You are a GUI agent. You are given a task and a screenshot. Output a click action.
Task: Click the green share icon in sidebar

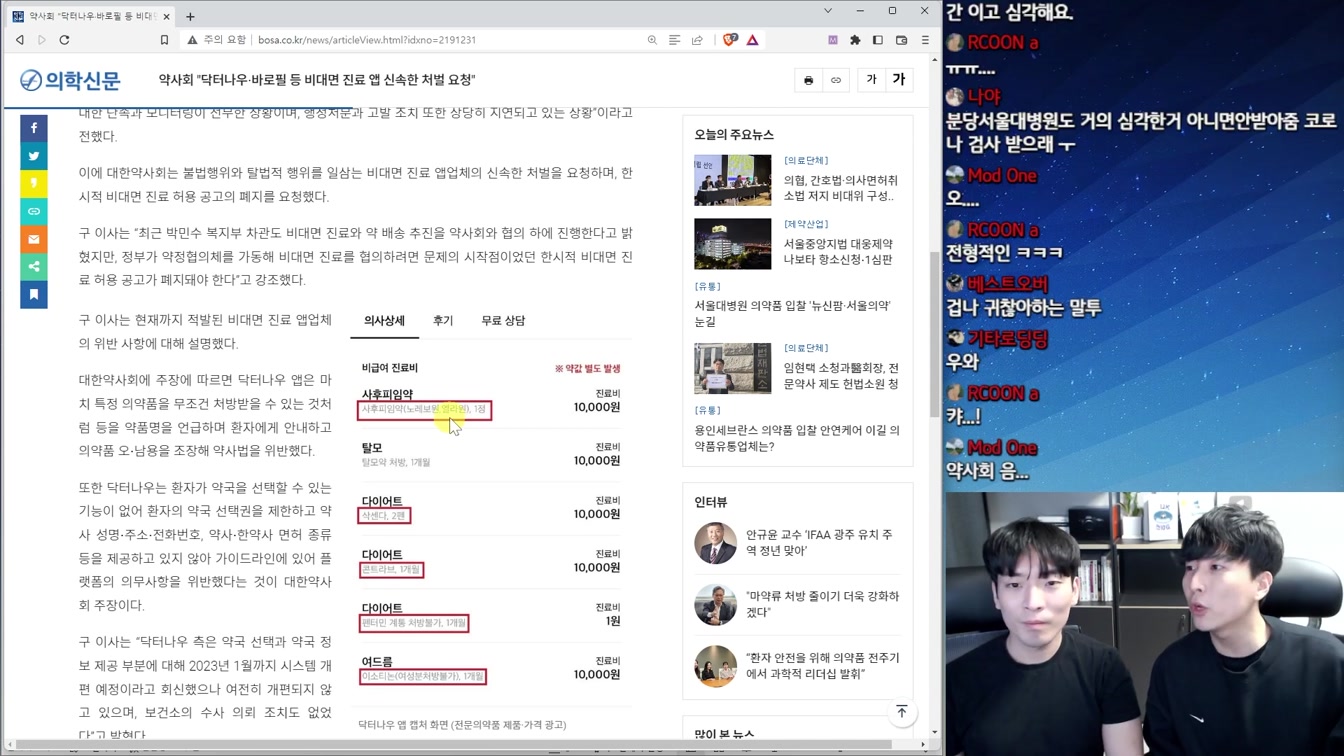pos(34,267)
